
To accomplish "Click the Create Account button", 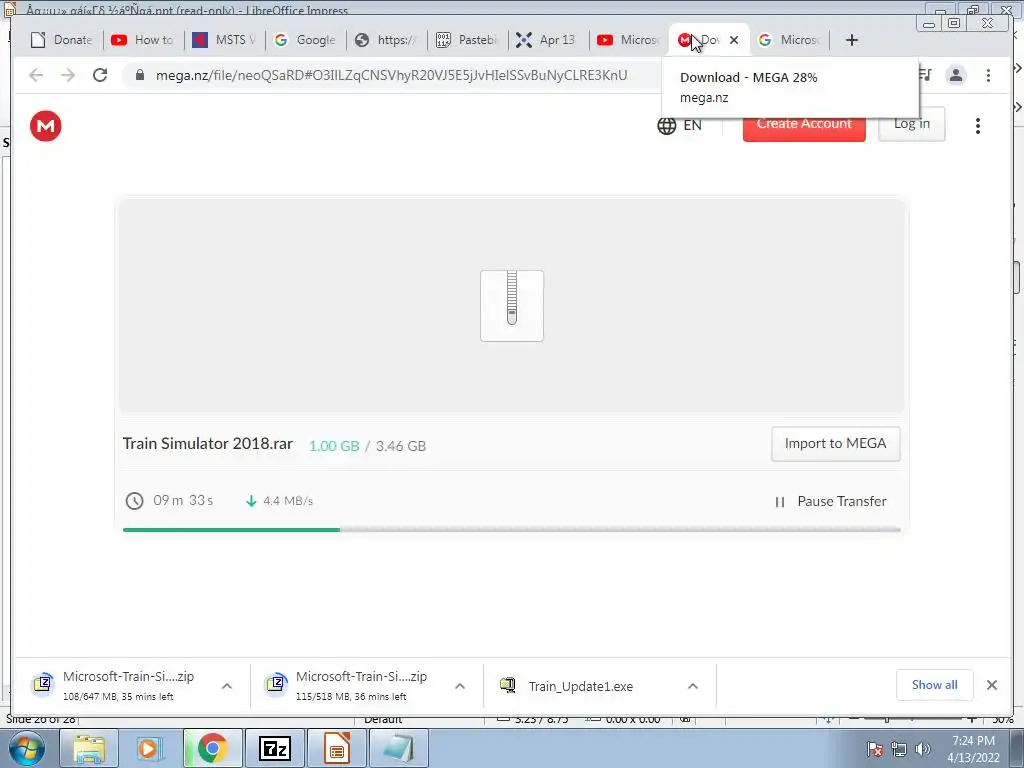I will coord(804,124).
